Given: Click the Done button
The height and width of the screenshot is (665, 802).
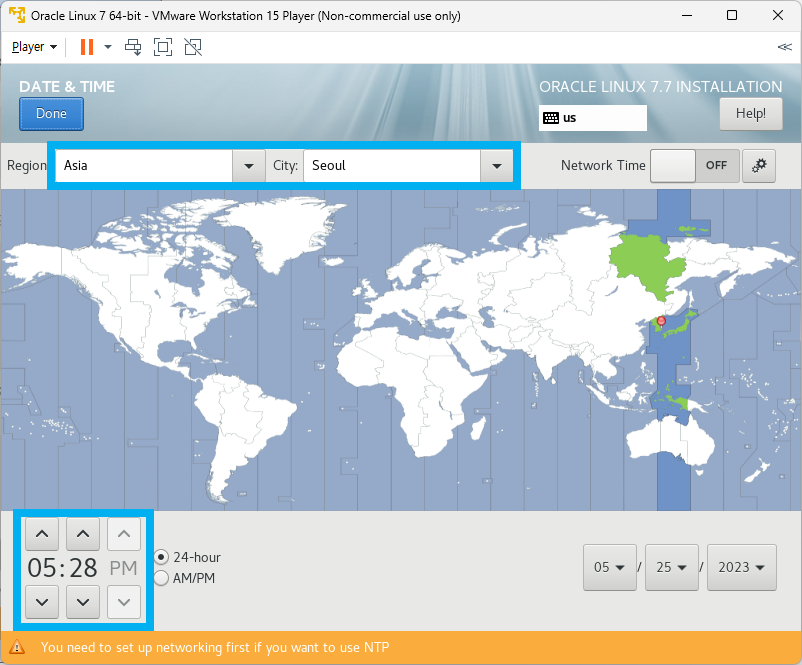Looking at the screenshot, I should [x=51, y=114].
